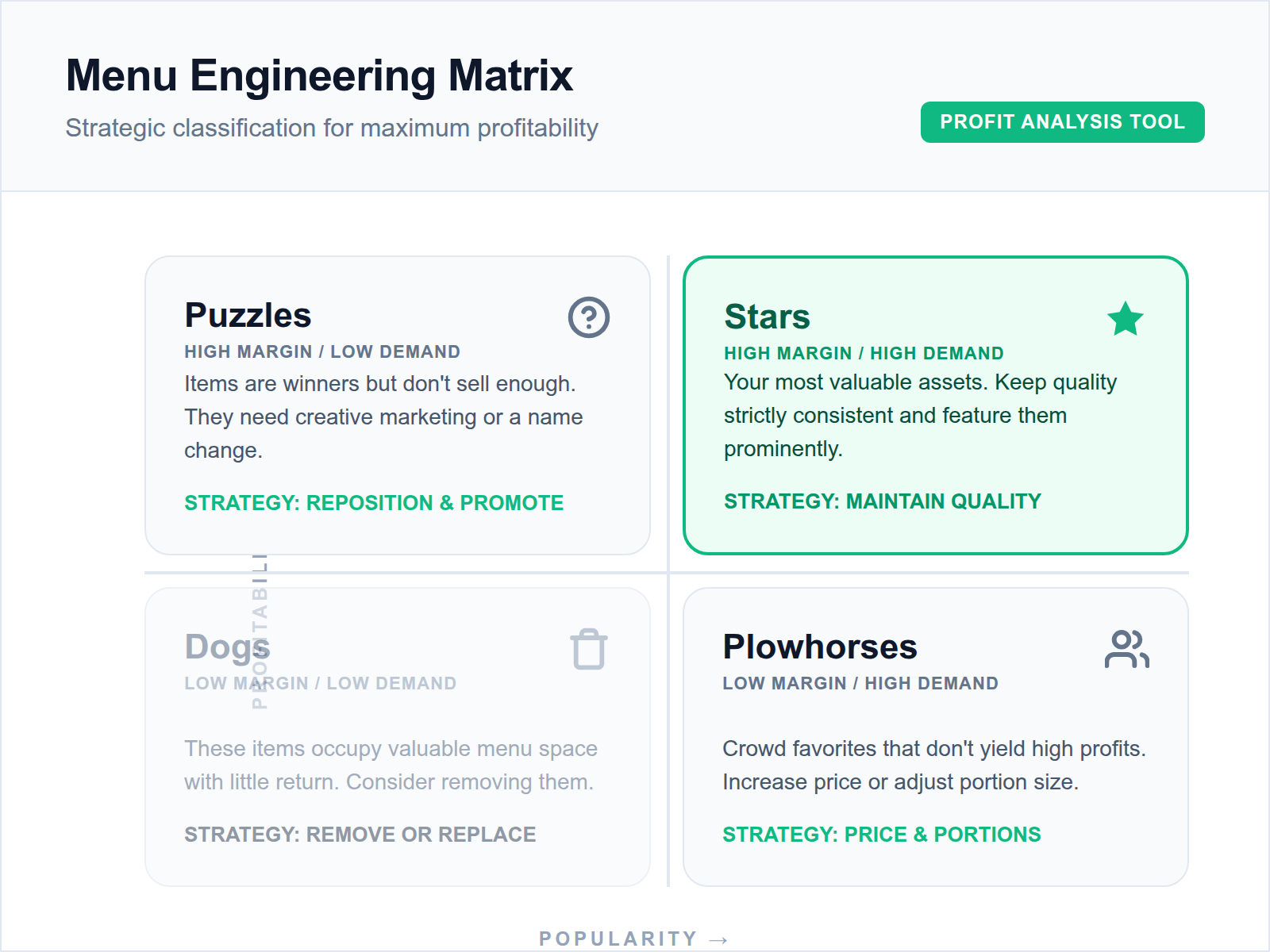Click the Stars card description text
The width and height of the screenshot is (1270, 952).
coord(919,416)
